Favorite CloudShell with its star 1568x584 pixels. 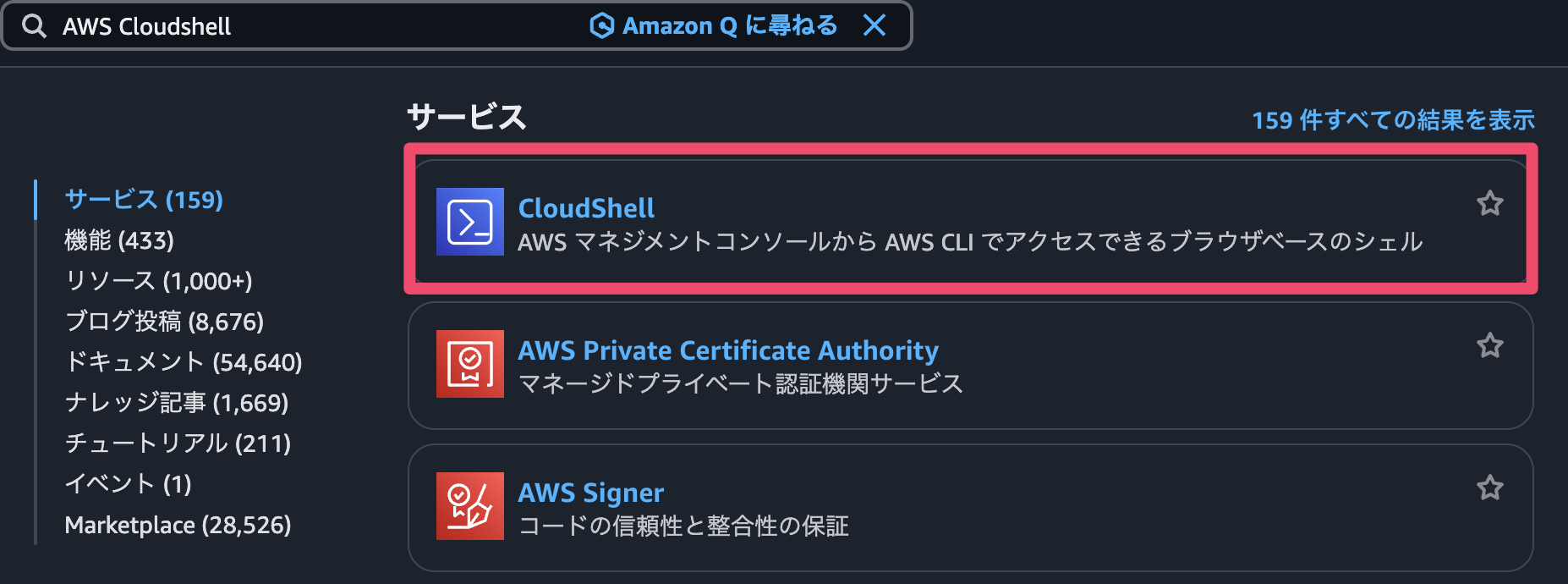click(1489, 203)
